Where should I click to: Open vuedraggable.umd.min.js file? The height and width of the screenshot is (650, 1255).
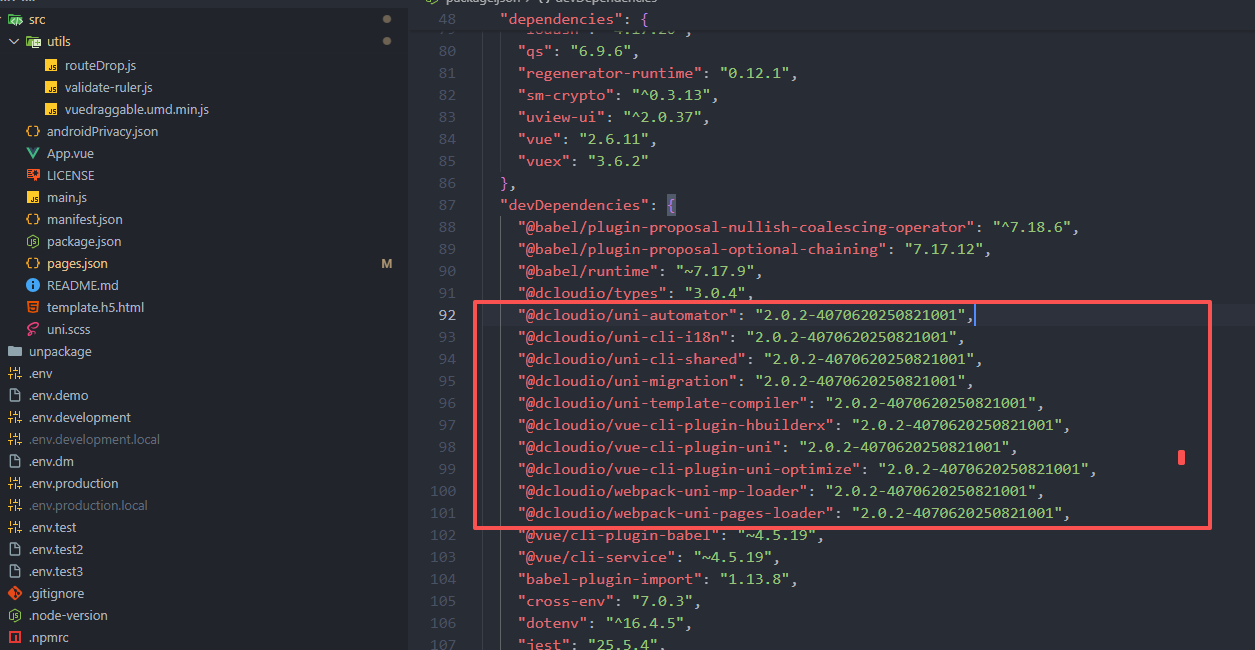coord(136,109)
